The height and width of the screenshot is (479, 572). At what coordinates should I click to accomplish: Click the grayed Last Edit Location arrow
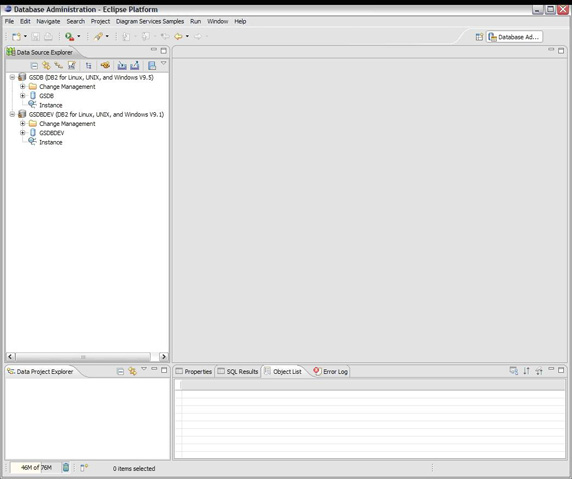coord(165,36)
